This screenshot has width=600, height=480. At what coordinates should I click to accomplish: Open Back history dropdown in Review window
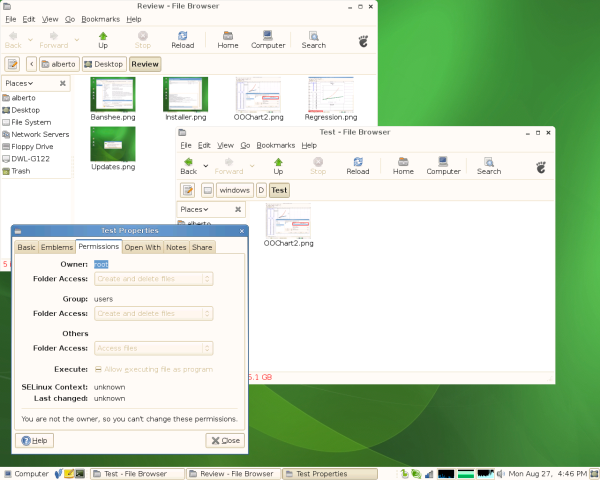[30, 40]
